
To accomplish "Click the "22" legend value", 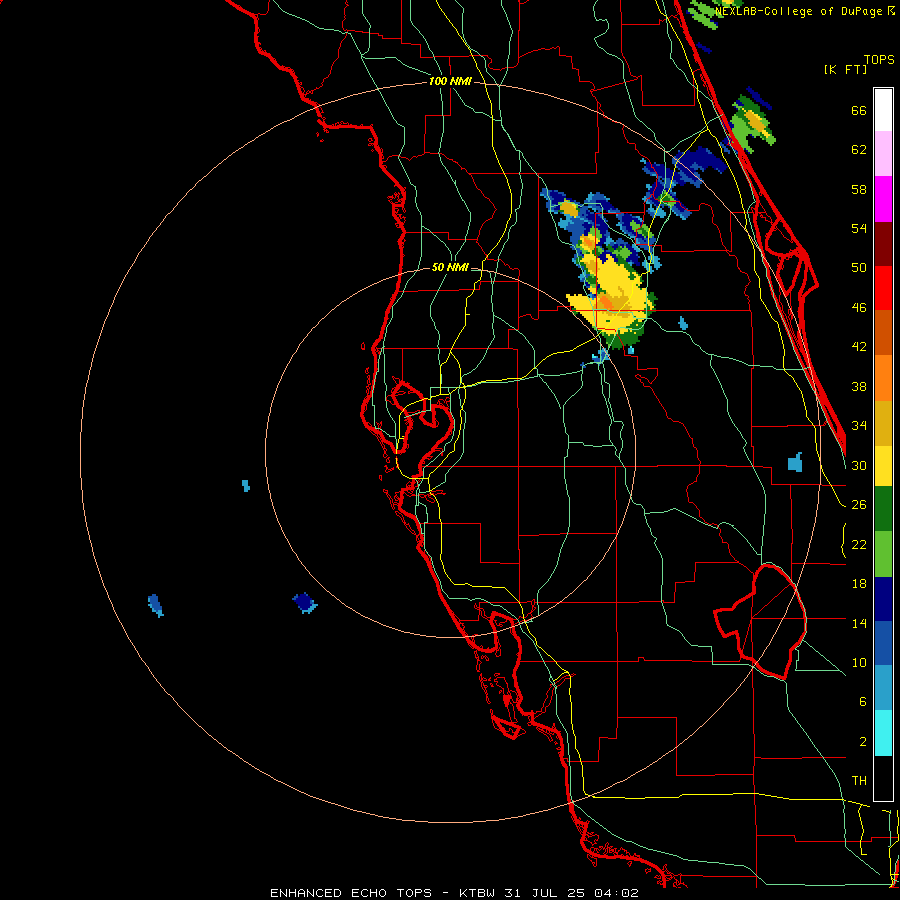I will [859, 544].
